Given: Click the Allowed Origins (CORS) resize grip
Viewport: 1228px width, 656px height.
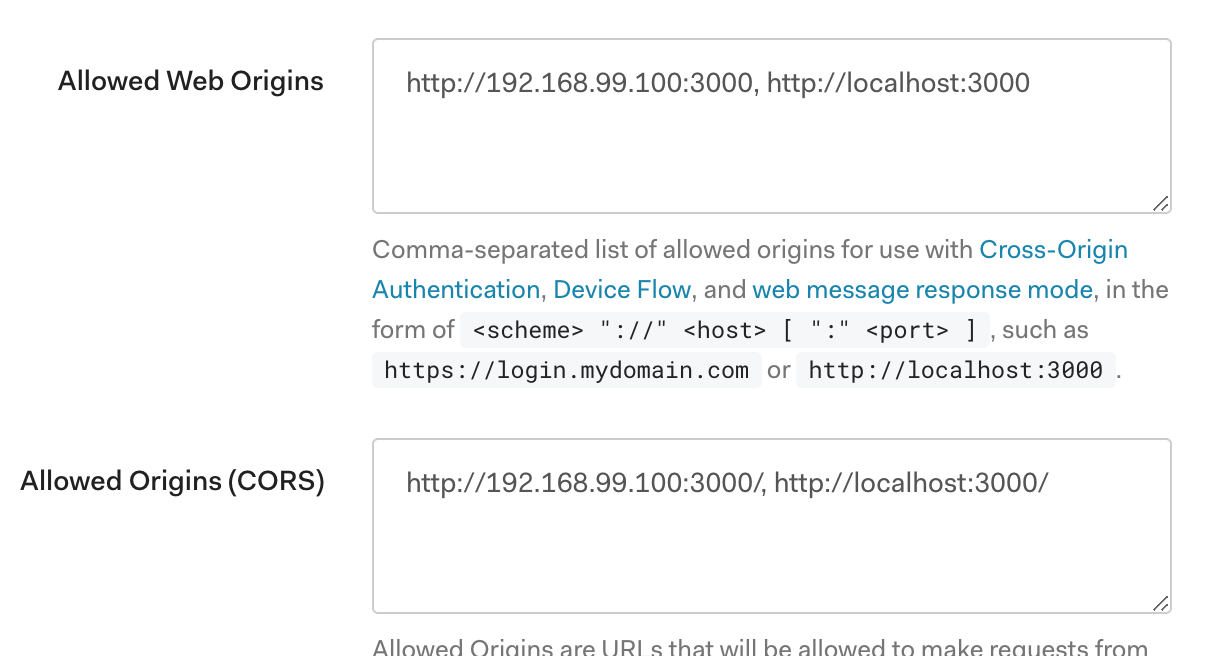Looking at the screenshot, I should [x=1162, y=604].
